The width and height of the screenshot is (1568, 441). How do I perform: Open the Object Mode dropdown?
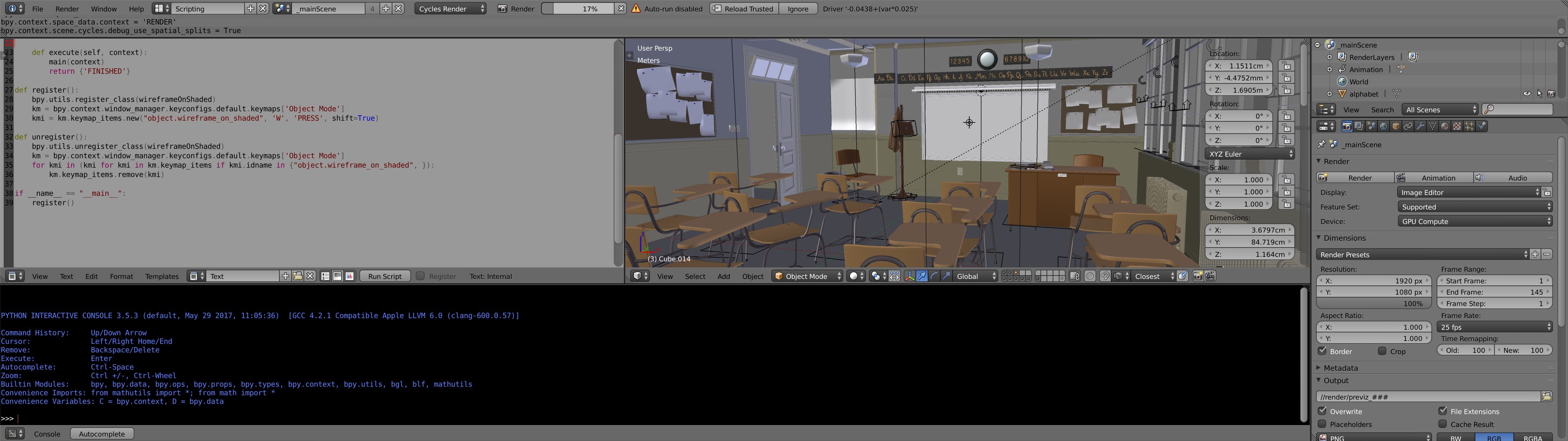tap(807, 276)
